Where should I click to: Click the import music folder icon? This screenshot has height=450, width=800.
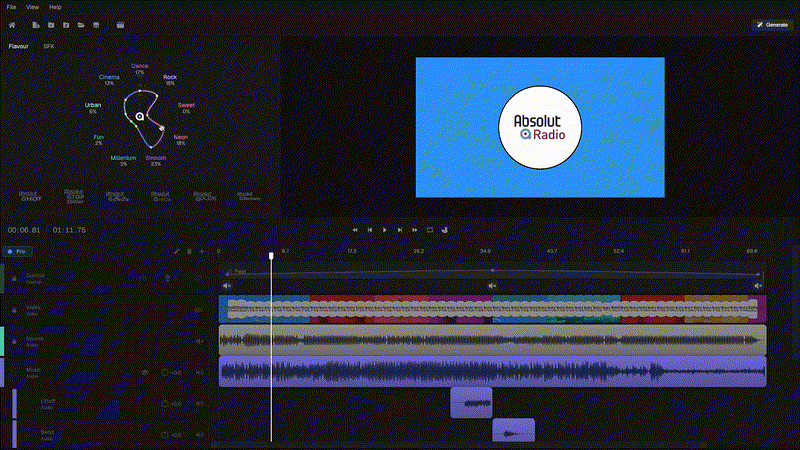tap(66, 25)
